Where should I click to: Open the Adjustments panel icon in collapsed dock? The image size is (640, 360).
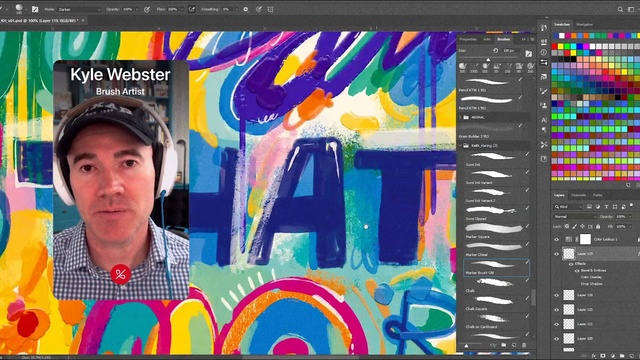[x=544, y=42]
